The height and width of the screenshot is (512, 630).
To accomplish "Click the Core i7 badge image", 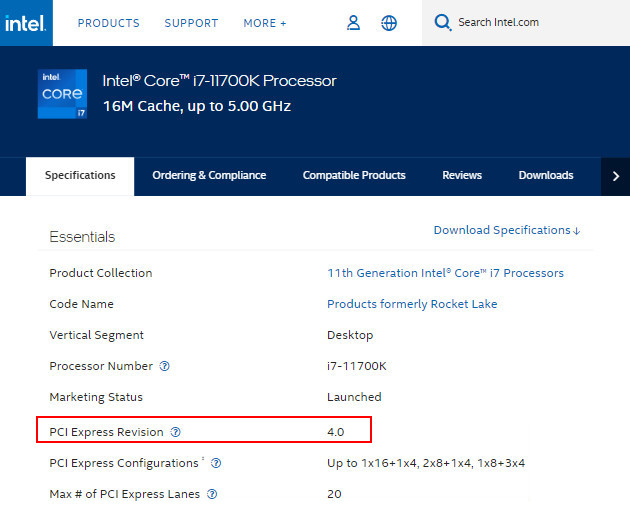I will [x=62, y=94].
